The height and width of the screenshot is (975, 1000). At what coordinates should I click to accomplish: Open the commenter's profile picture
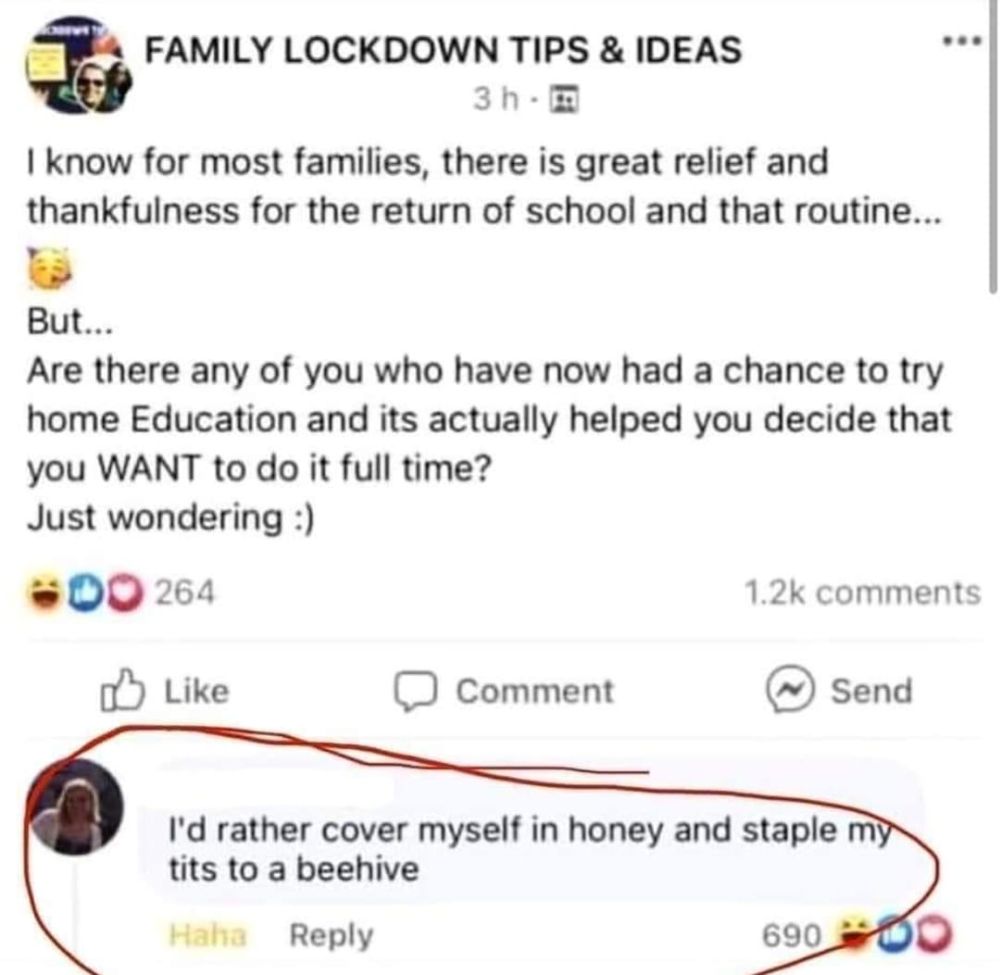pyautogui.click(x=77, y=807)
